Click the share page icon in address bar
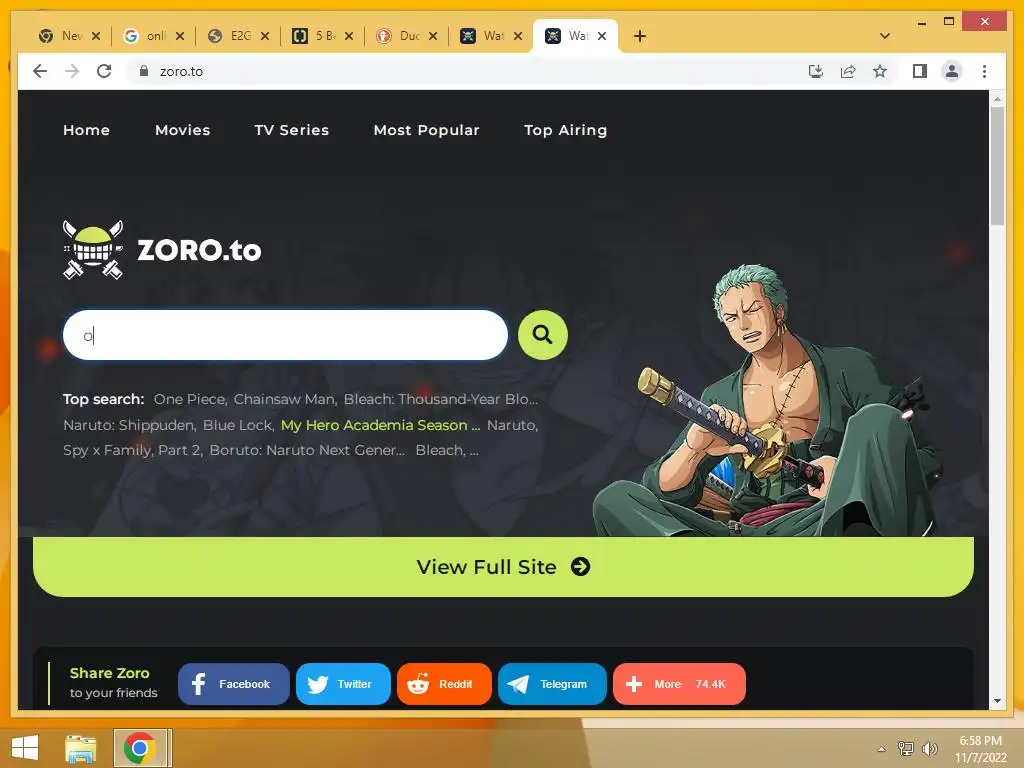Screen dimensions: 1024x768 coord(848,71)
